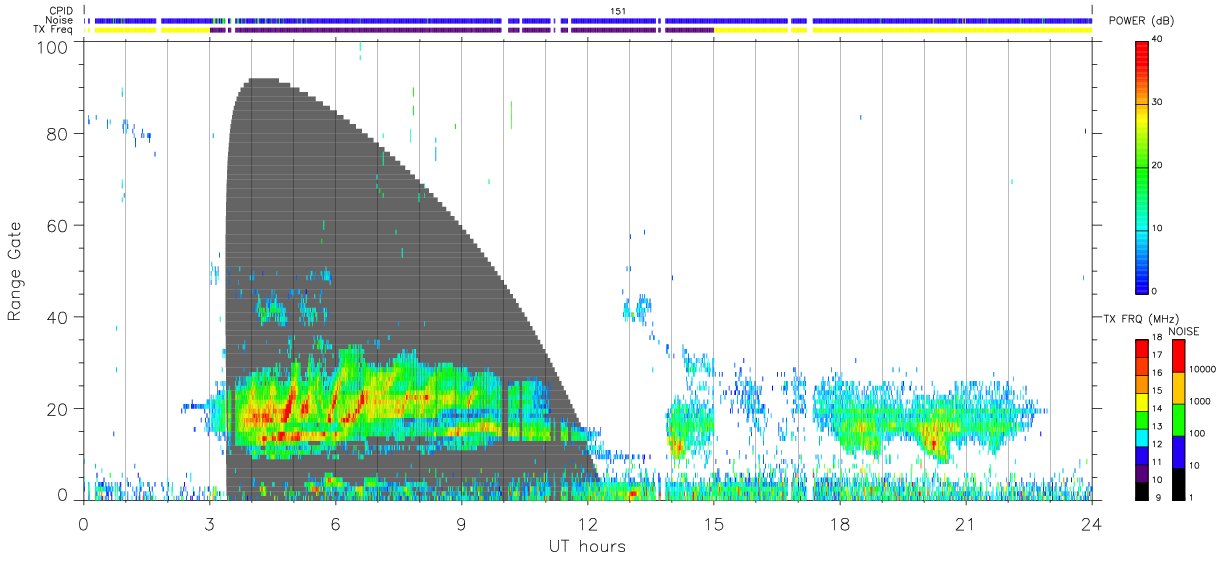Viewport: 1228px width, 567px height.
Task: Click UT hours tick label '15'
Action: pos(713,523)
